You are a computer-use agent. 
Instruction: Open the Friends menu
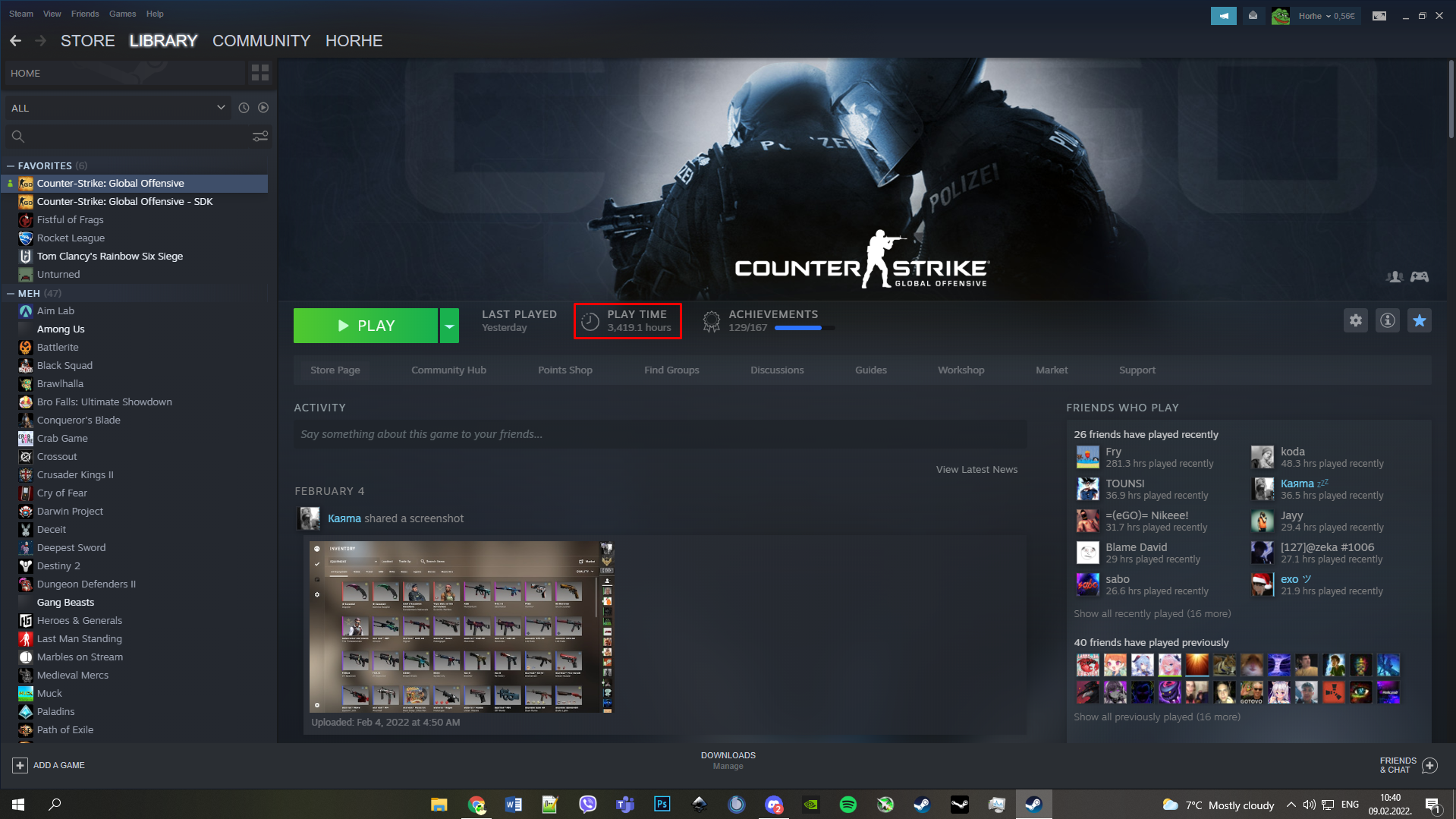pyautogui.click(x=85, y=14)
